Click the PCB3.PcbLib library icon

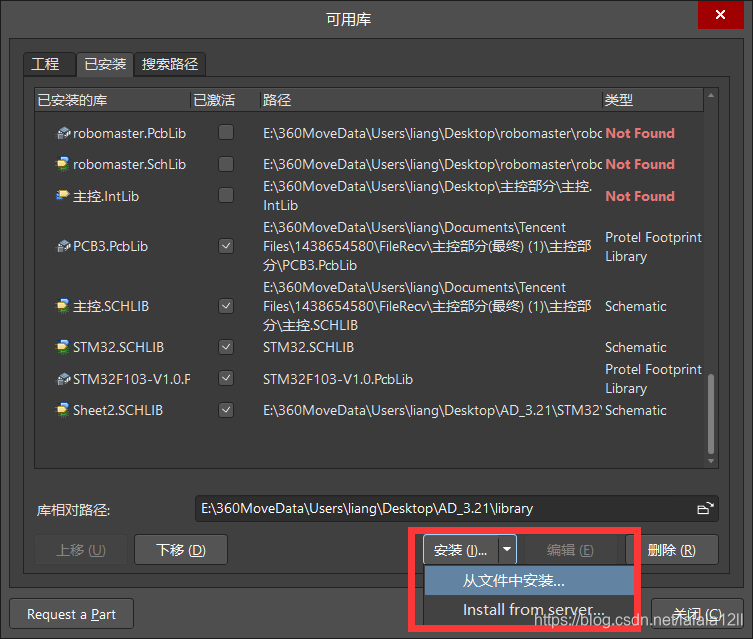(x=63, y=246)
